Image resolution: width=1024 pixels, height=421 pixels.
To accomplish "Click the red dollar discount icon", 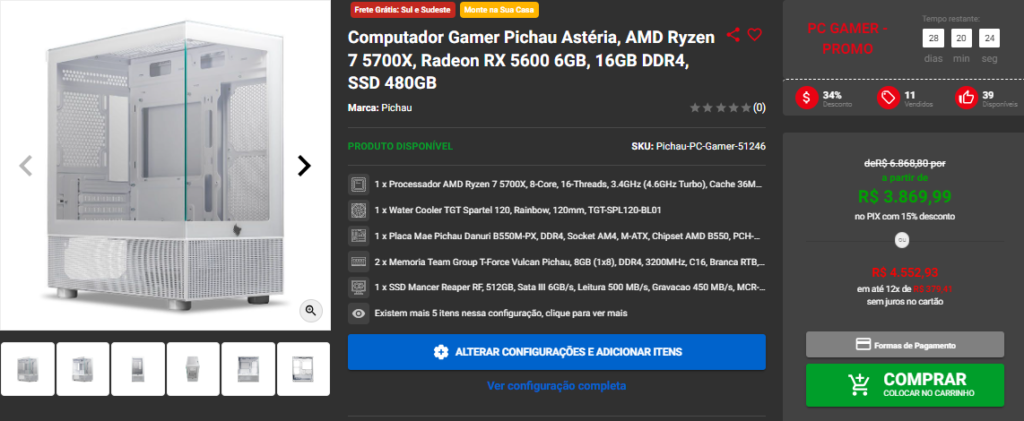I will [x=807, y=98].
